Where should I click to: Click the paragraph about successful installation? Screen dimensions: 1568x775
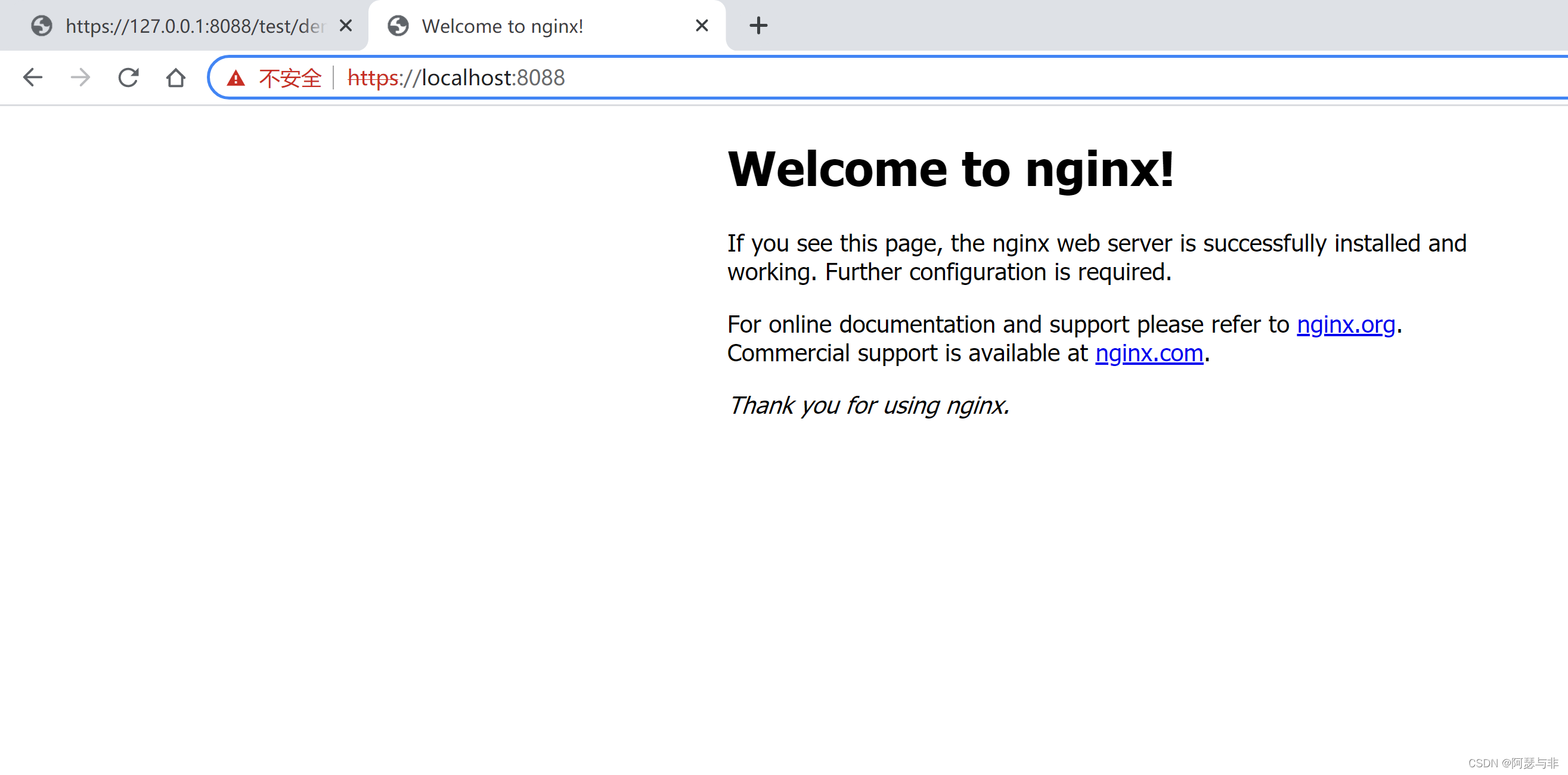[x=1096, y=258]
